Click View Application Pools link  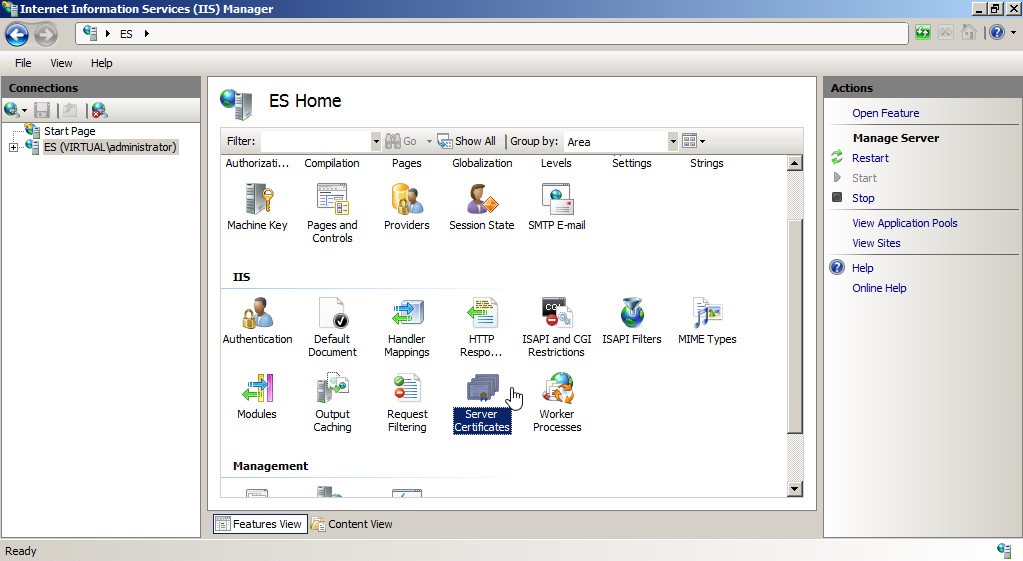904,223
